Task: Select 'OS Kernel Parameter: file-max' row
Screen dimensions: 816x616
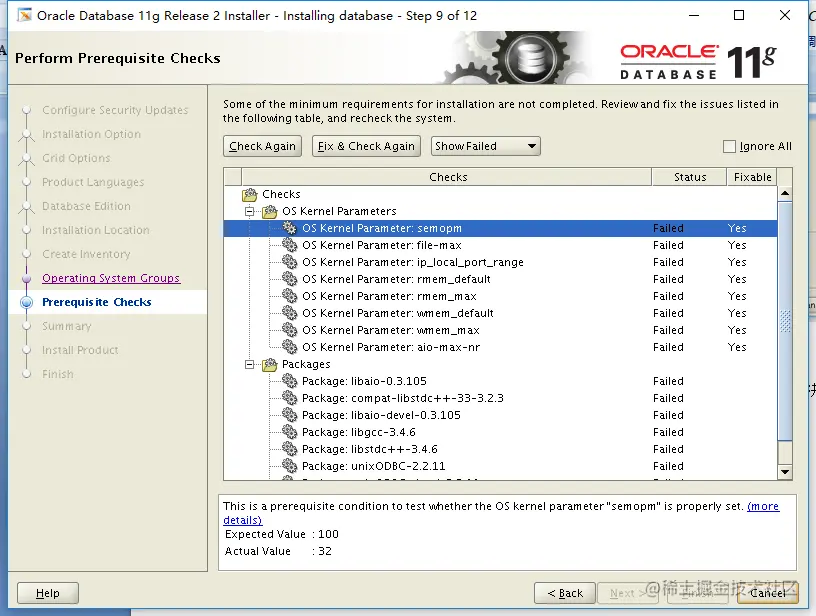Action: [x=500, y=245]
